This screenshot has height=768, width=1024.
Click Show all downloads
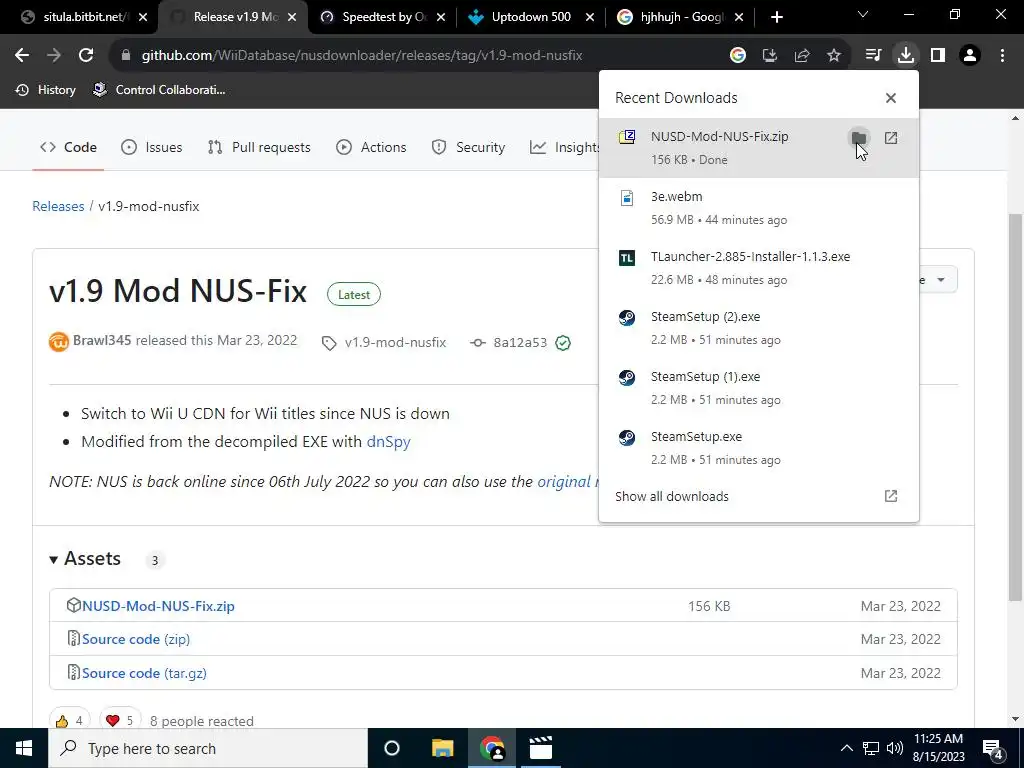[758, 496]
